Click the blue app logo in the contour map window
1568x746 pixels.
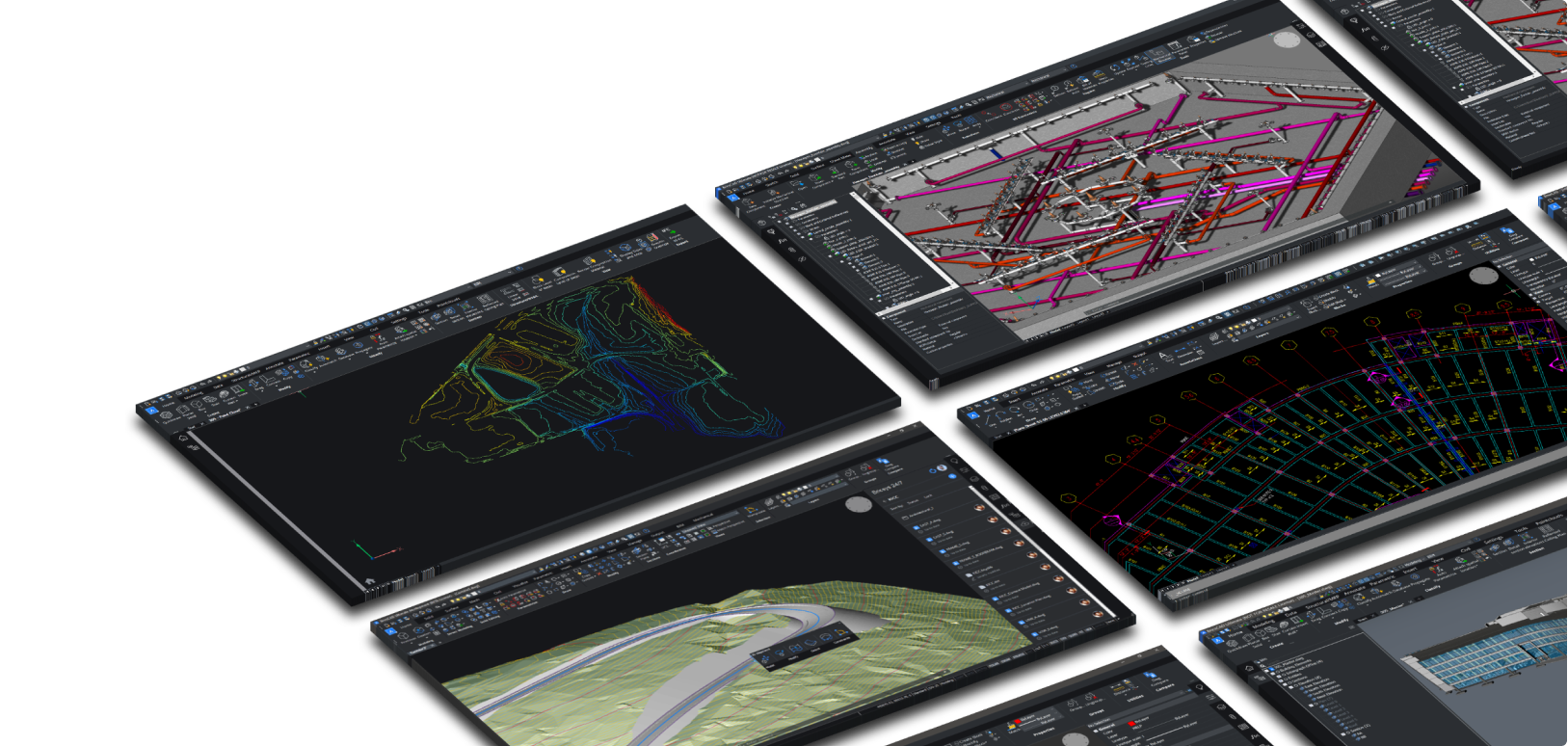(150, 411)
